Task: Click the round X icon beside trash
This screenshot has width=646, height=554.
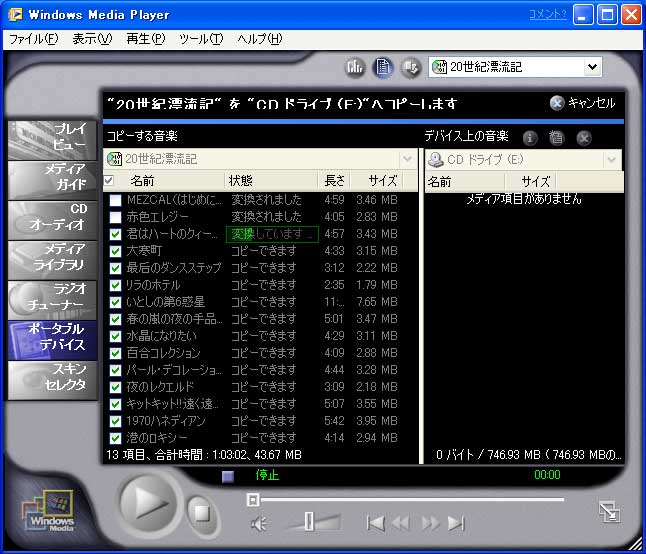Action: (x=584, y=138)
